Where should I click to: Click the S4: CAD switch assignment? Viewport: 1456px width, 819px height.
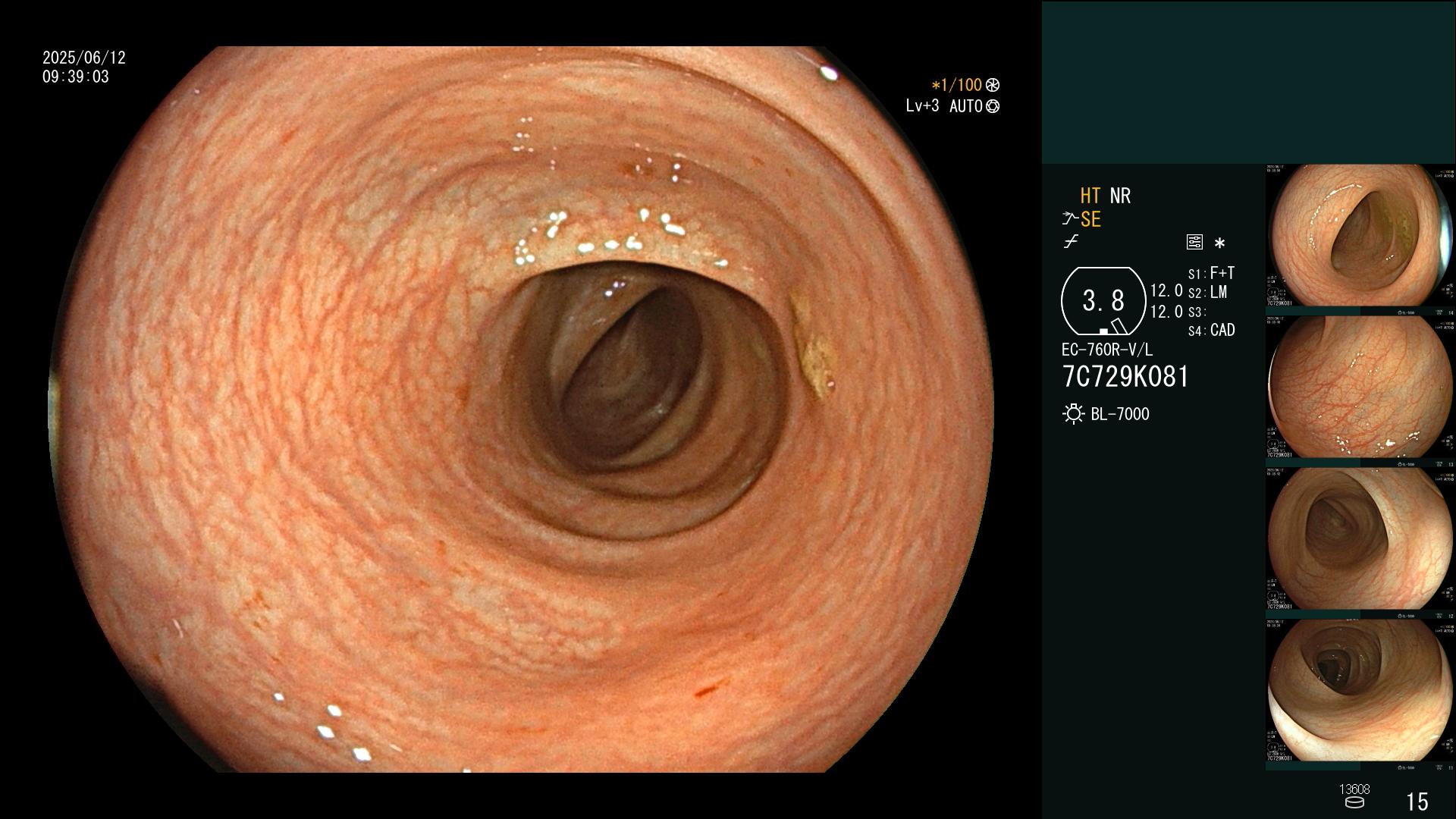1211,330
